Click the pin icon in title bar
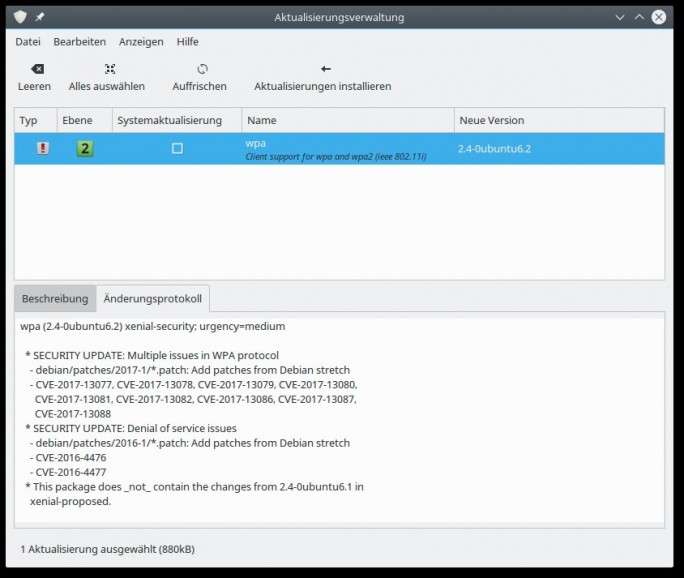The image size is (684, 578). click(x=40, y=17)
